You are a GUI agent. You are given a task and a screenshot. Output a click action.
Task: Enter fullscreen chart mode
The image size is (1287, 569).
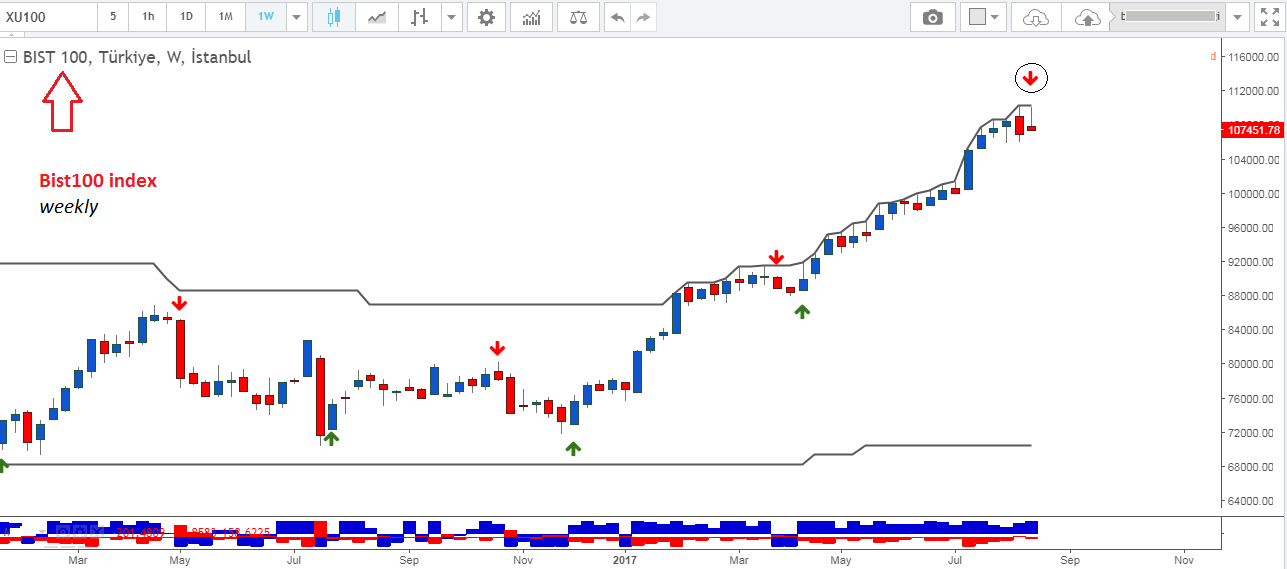pos(1268,17)
